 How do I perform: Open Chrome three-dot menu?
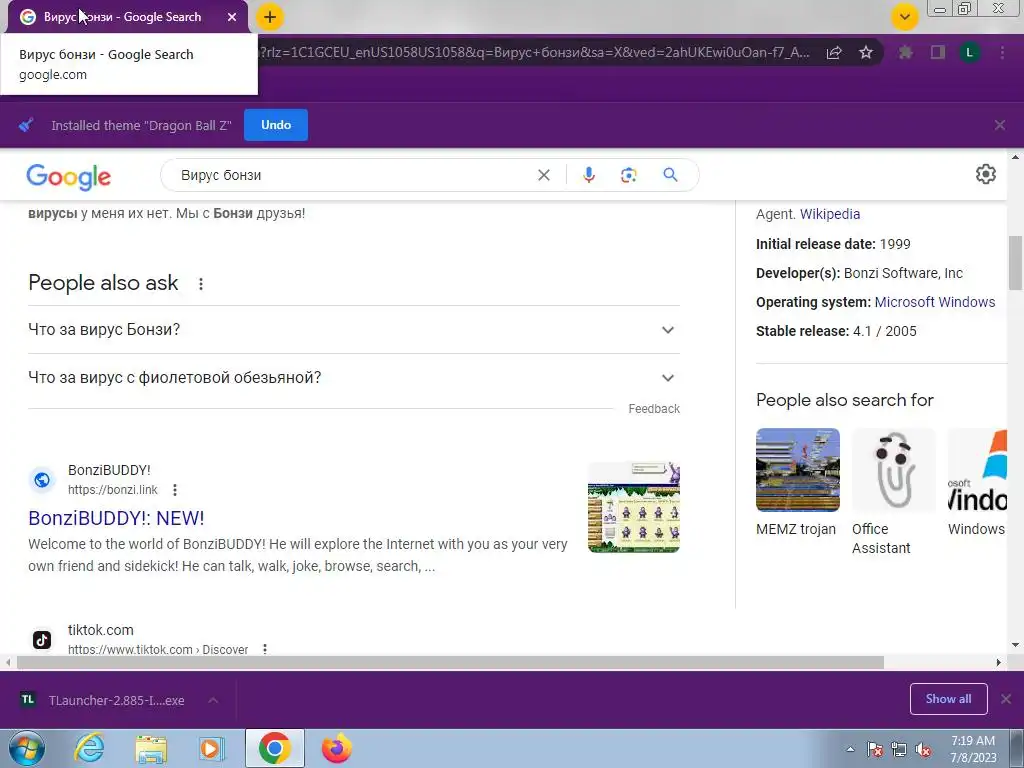1002,52
